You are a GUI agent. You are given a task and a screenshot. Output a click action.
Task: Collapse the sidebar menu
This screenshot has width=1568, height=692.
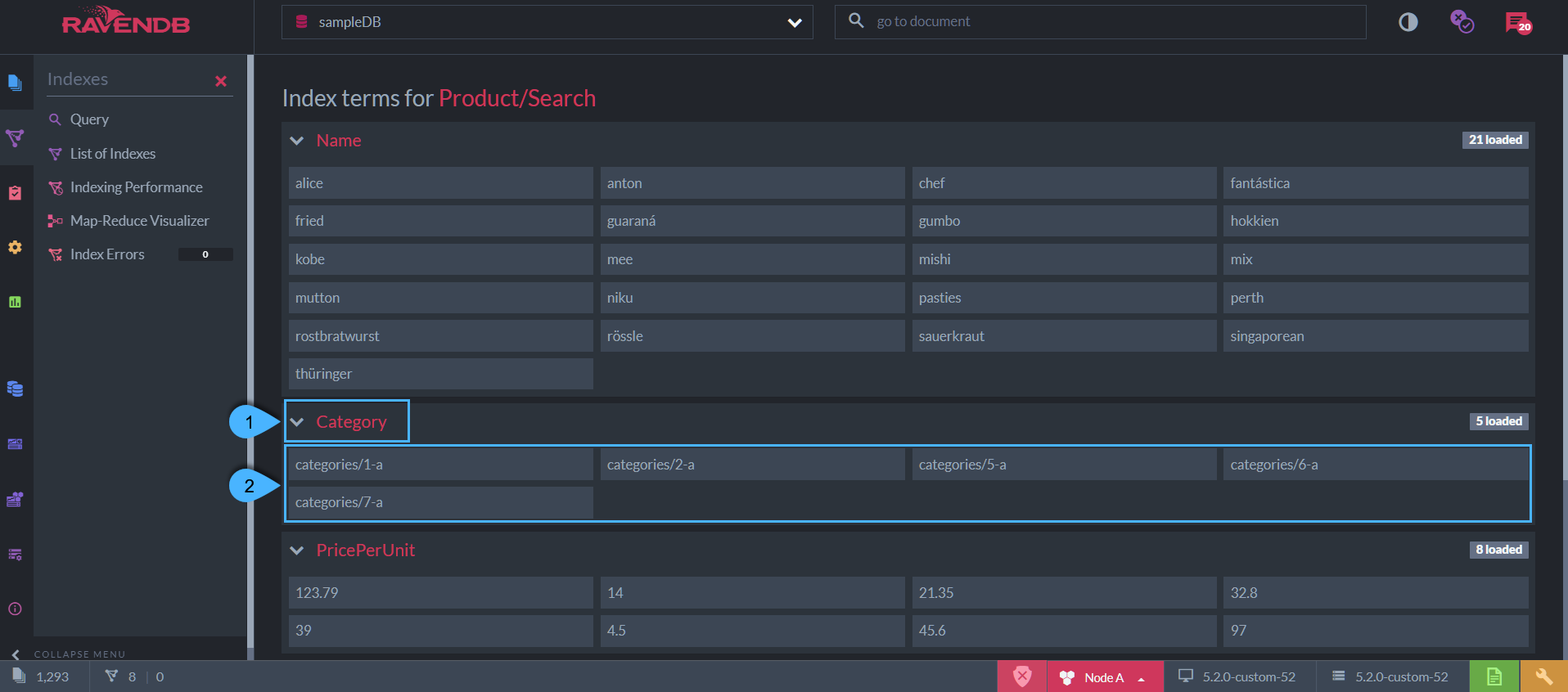pos(70,654)
